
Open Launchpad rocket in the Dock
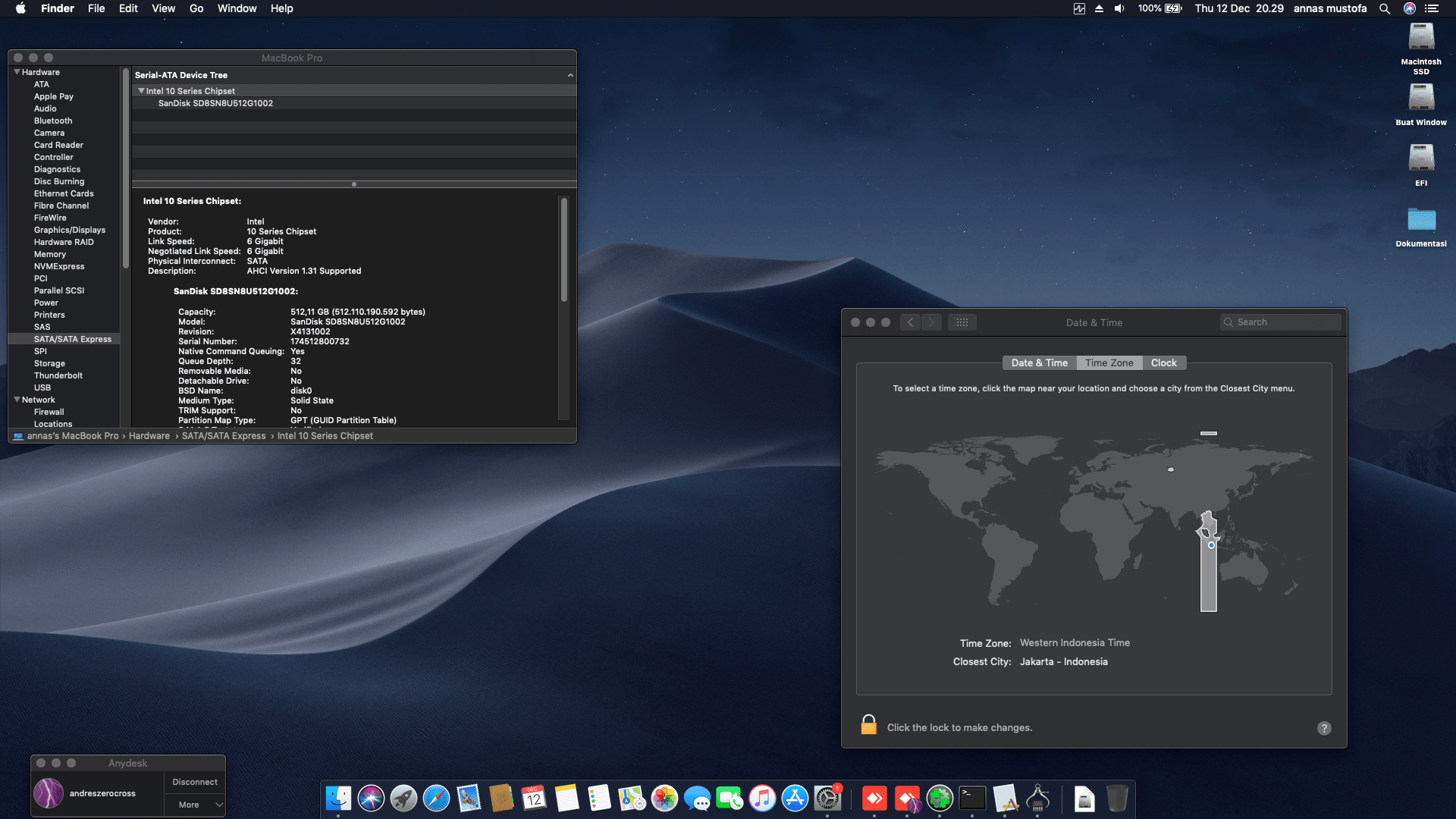coord(403,799)
